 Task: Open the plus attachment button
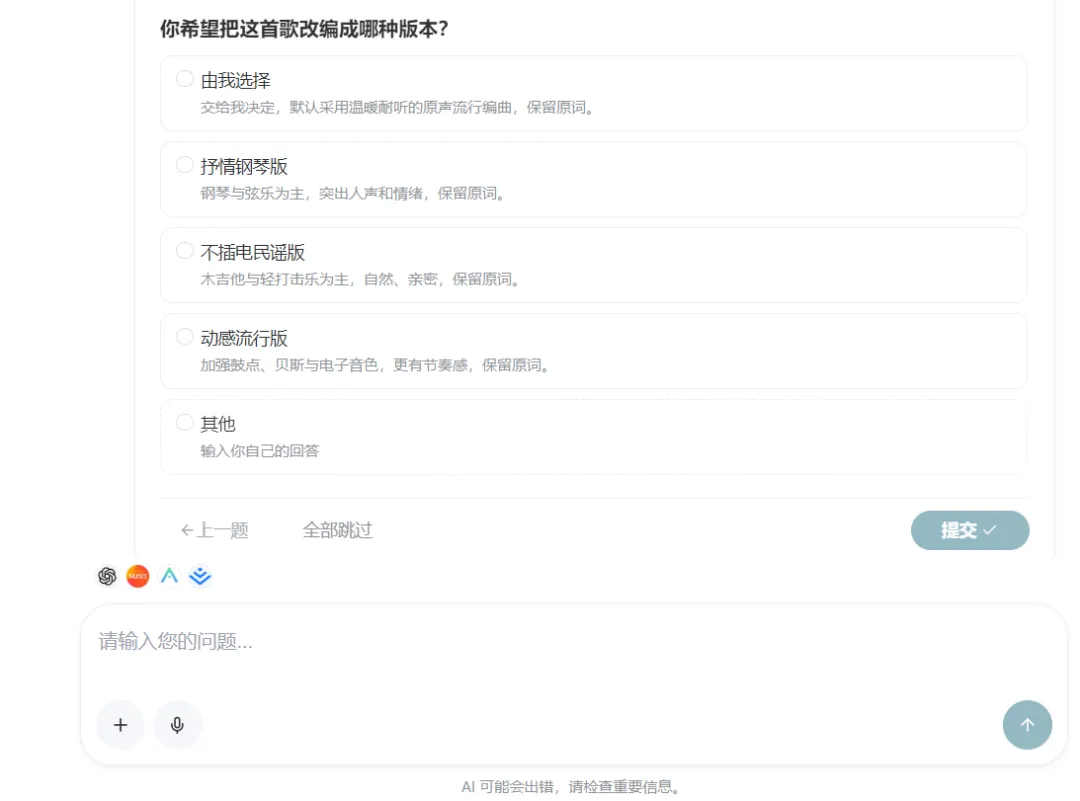121,725
